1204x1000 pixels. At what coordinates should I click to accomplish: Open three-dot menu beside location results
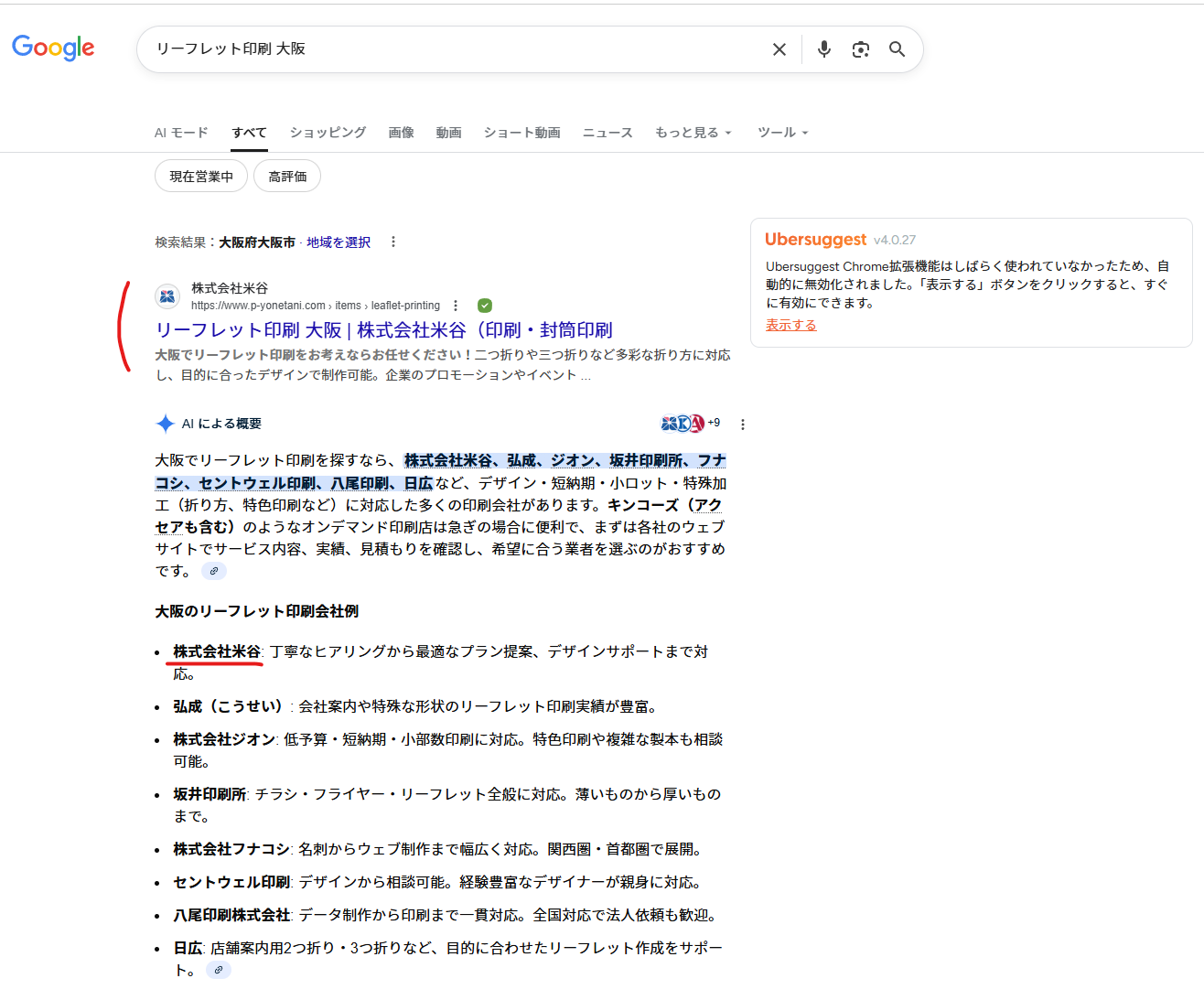[393, 242]
